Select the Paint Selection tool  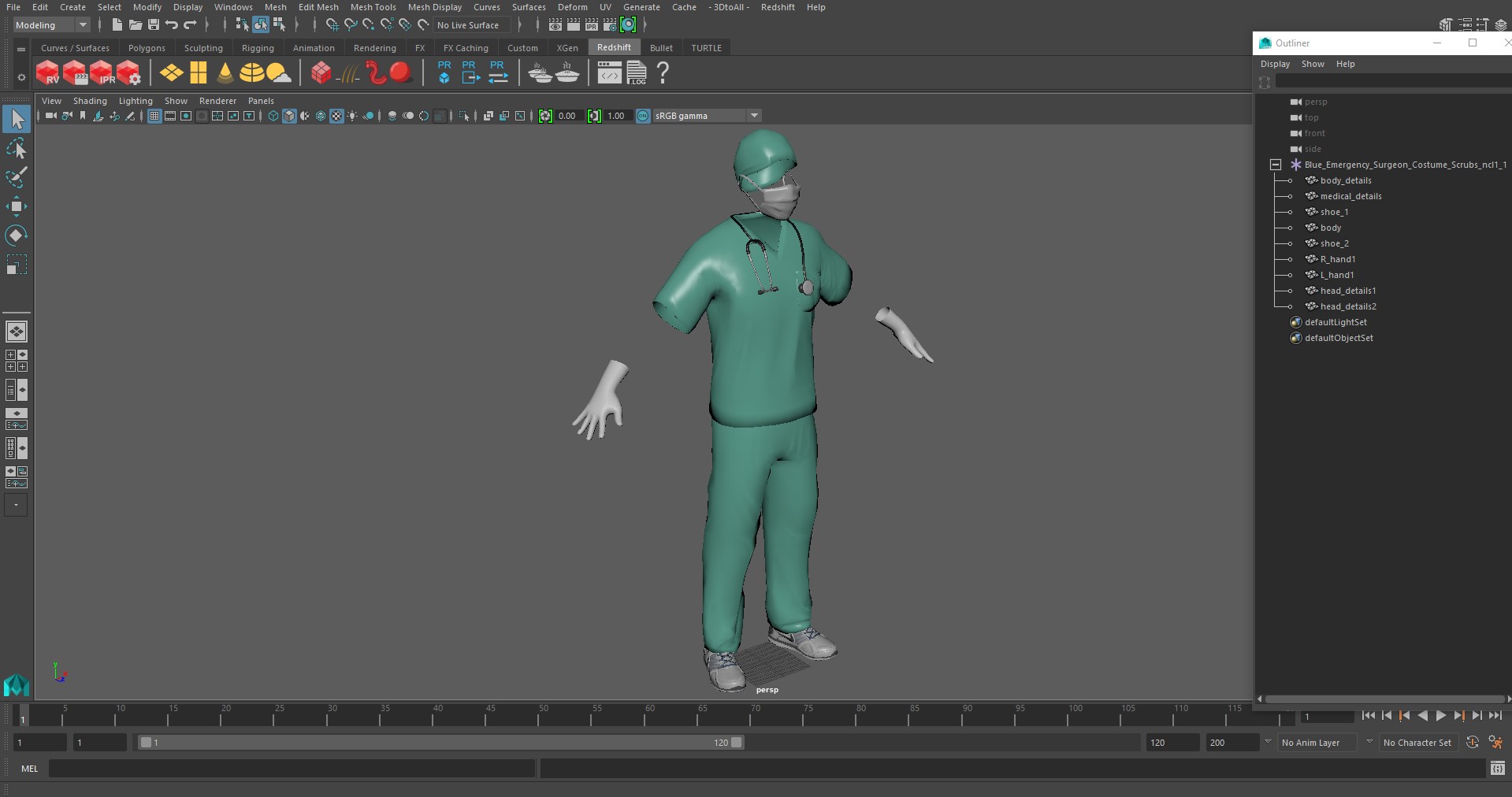point(16,177)
